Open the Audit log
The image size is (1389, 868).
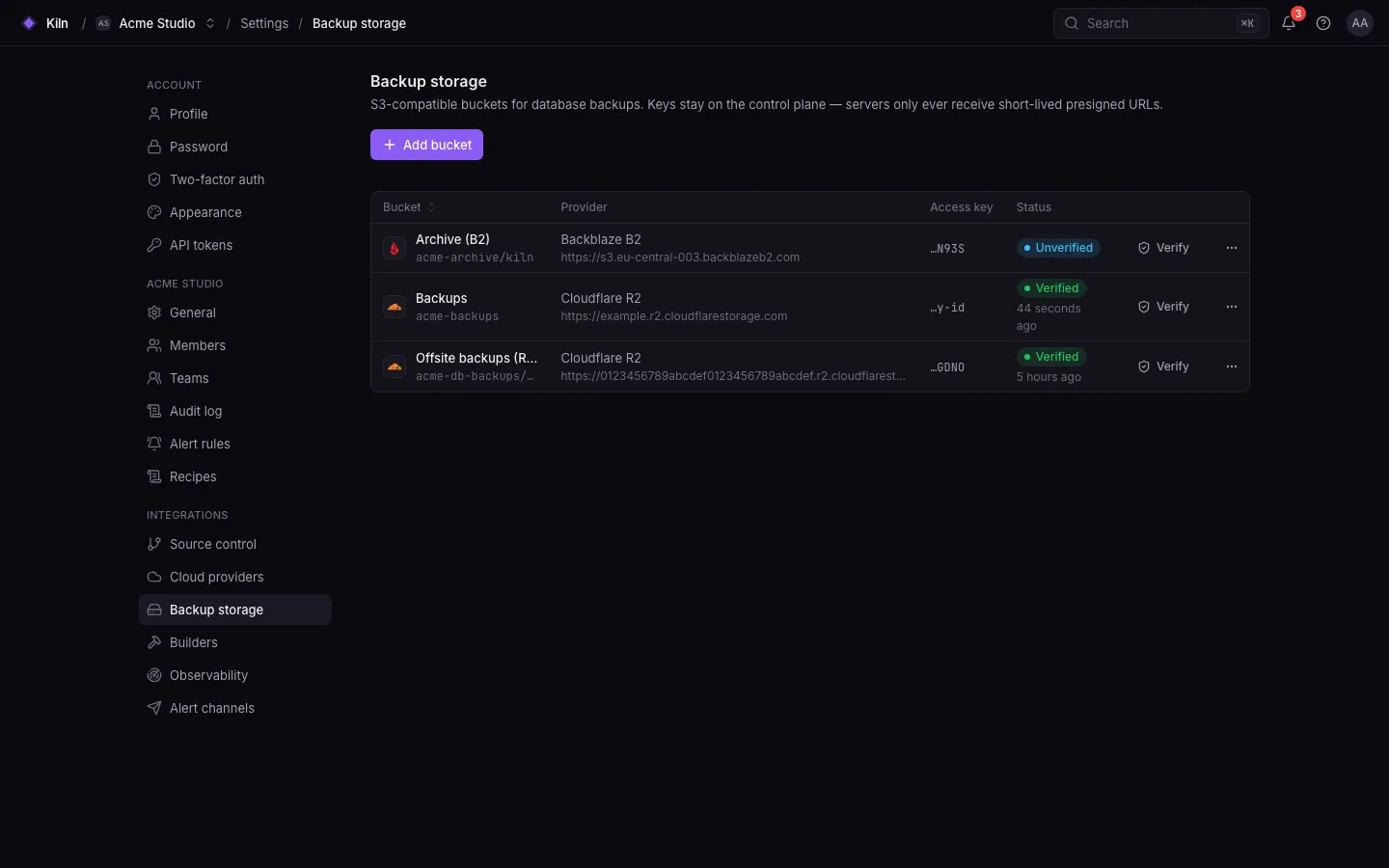click(x=235, y=411)
